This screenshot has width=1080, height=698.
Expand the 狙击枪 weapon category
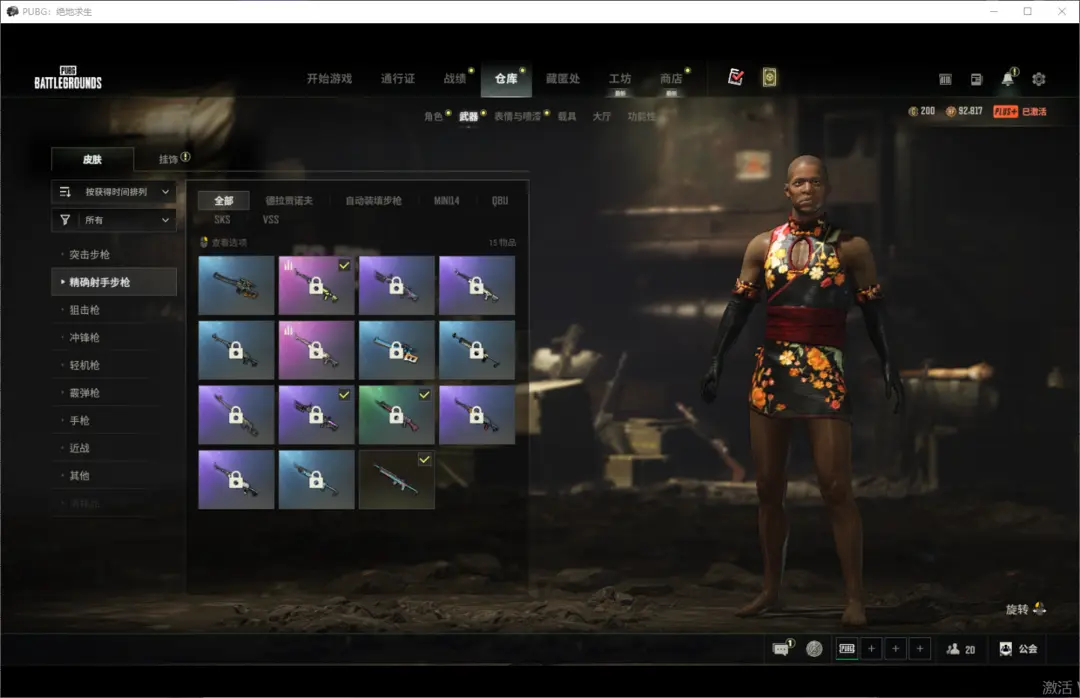pyautogui.click(x=84, y=310)
